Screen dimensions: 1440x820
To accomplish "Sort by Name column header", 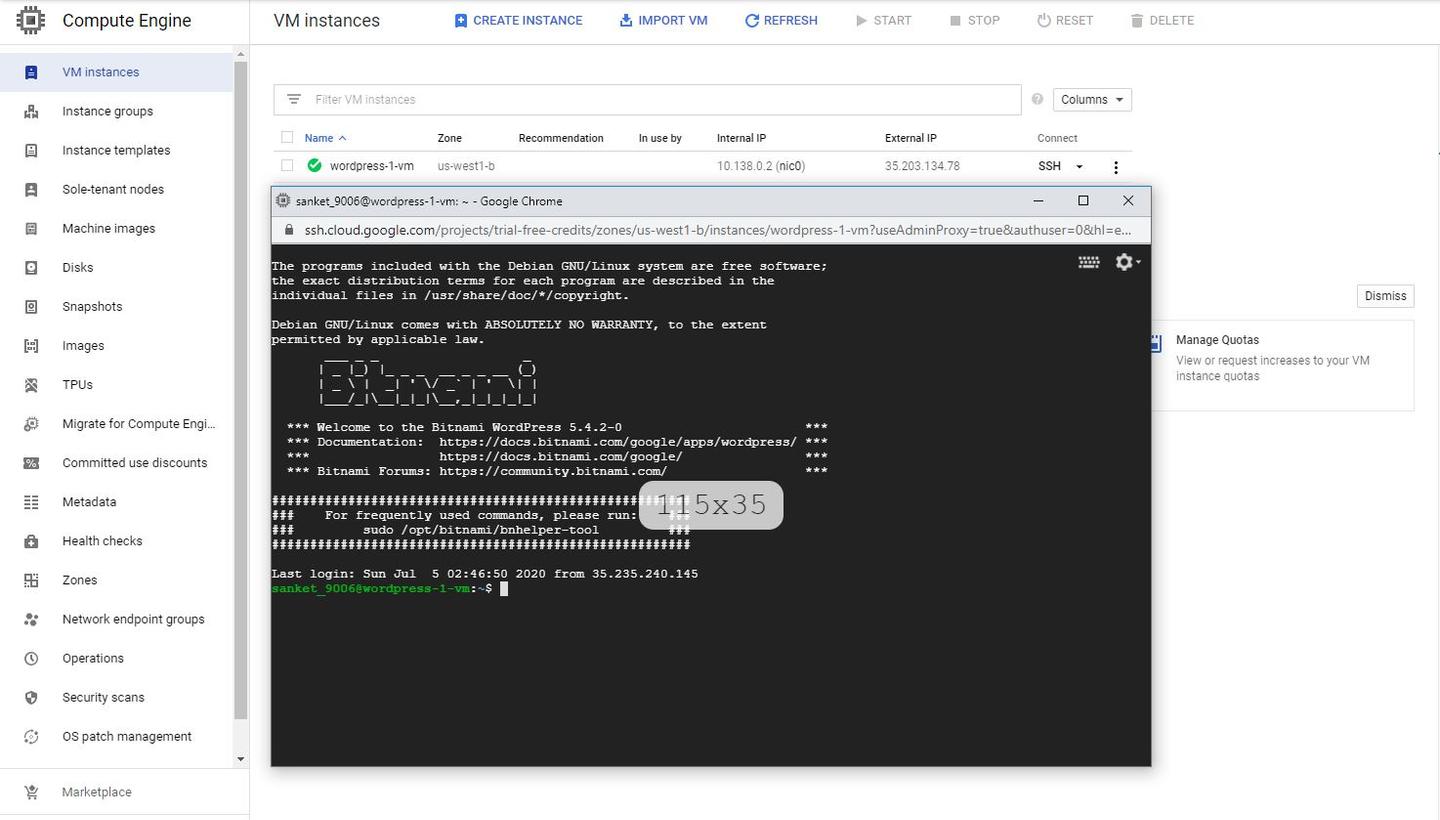I will click(325, 138).
